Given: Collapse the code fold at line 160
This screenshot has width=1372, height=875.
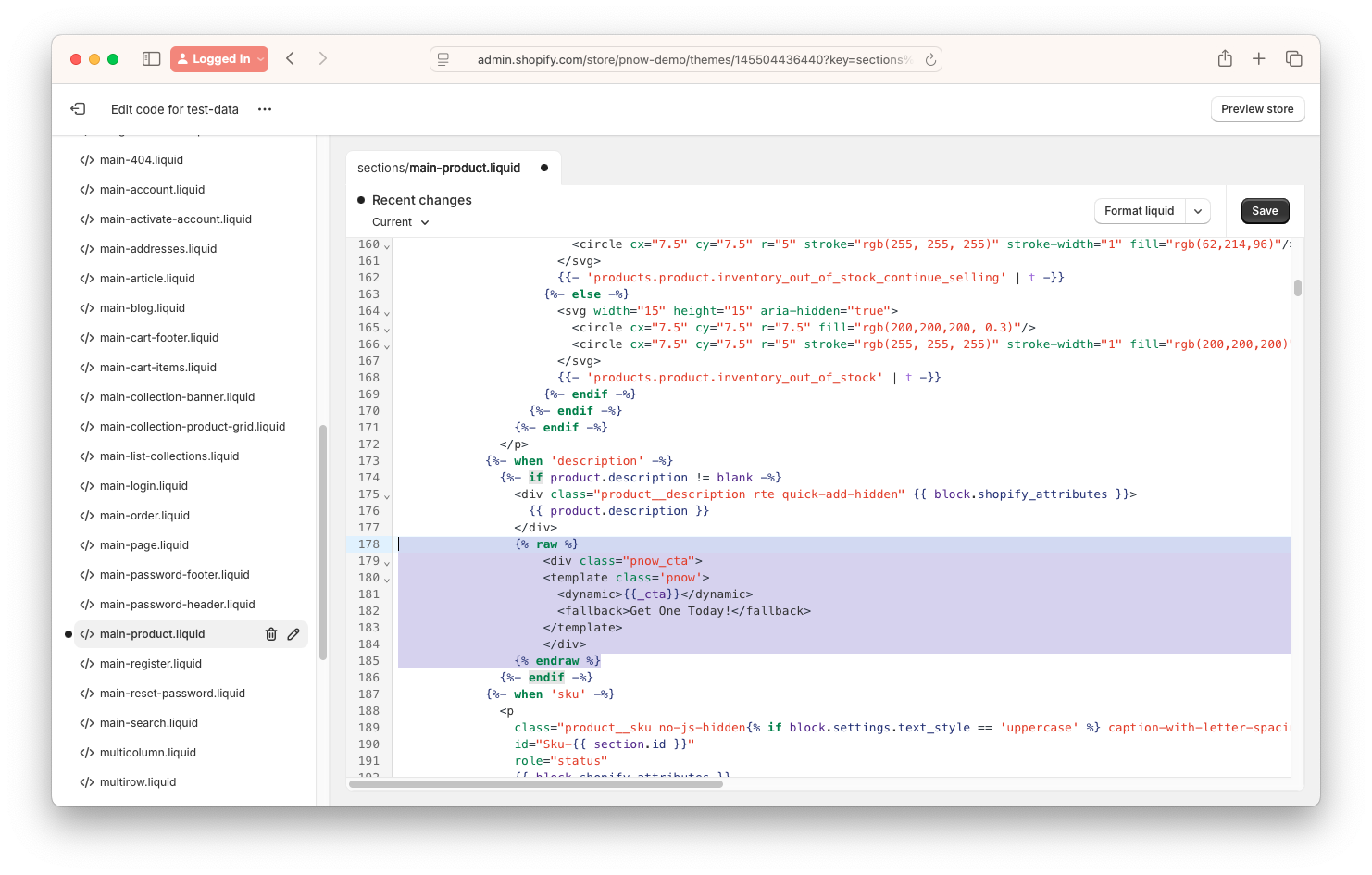Looking at the screenshot, I should [387, 246].
